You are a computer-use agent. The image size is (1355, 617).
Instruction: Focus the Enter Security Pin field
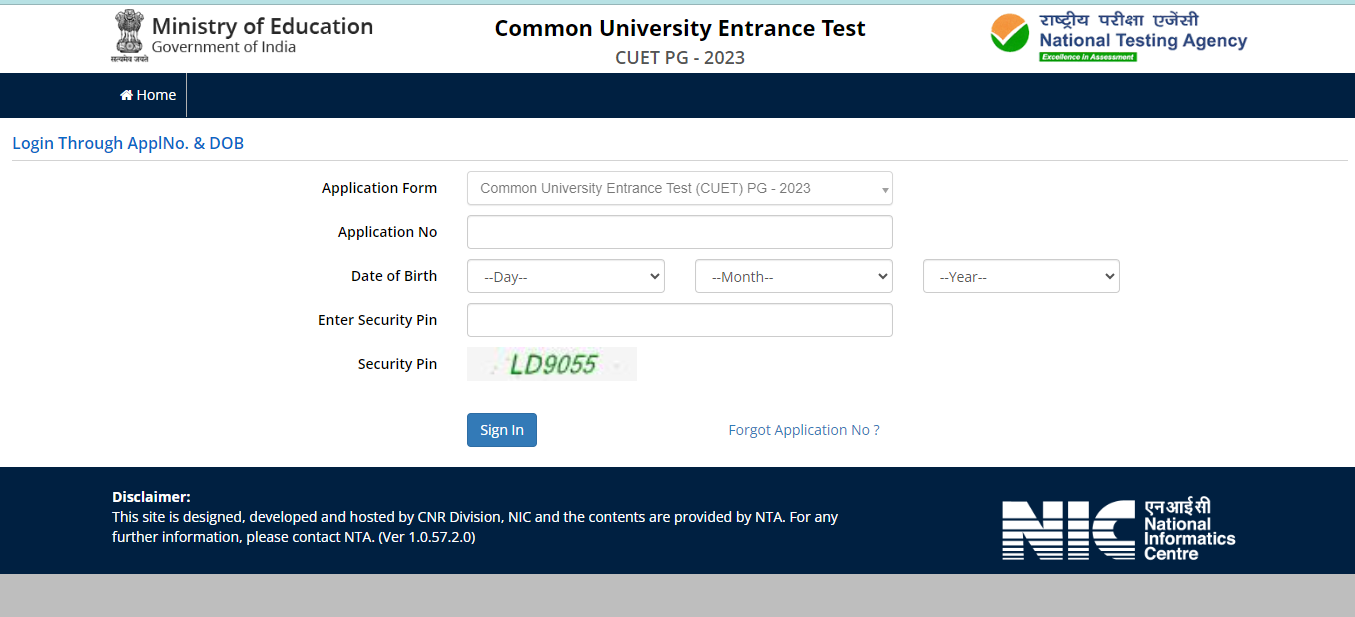680,320
